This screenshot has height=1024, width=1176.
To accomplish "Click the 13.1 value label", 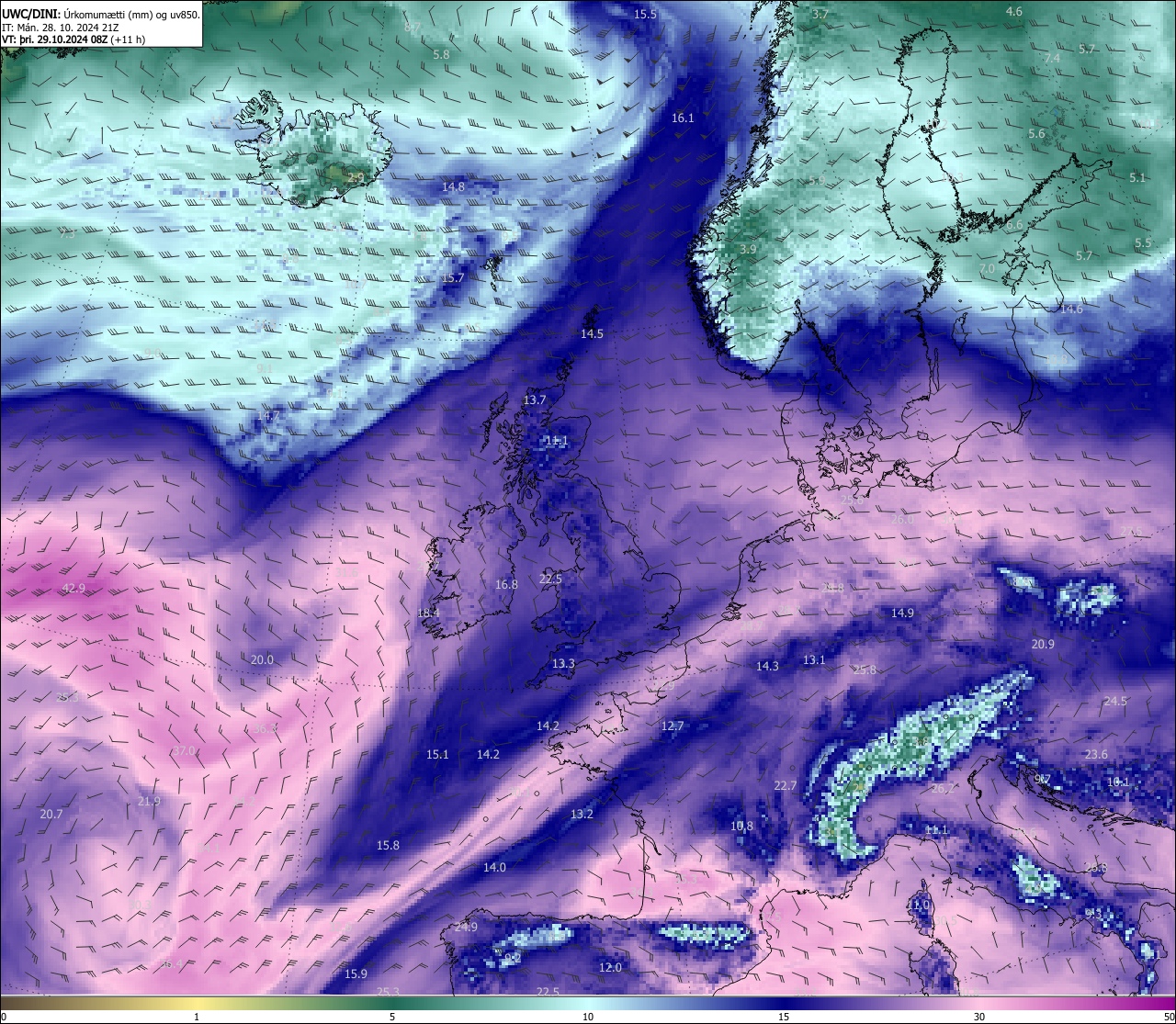I will pos(814,660).
